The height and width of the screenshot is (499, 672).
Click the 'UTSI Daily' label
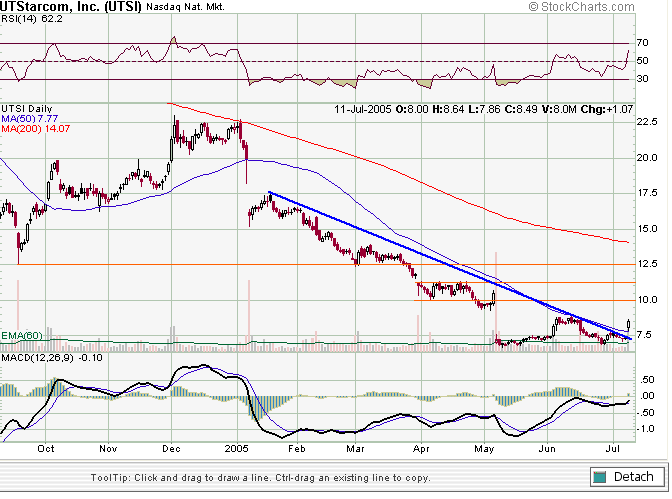pos(27,109)
